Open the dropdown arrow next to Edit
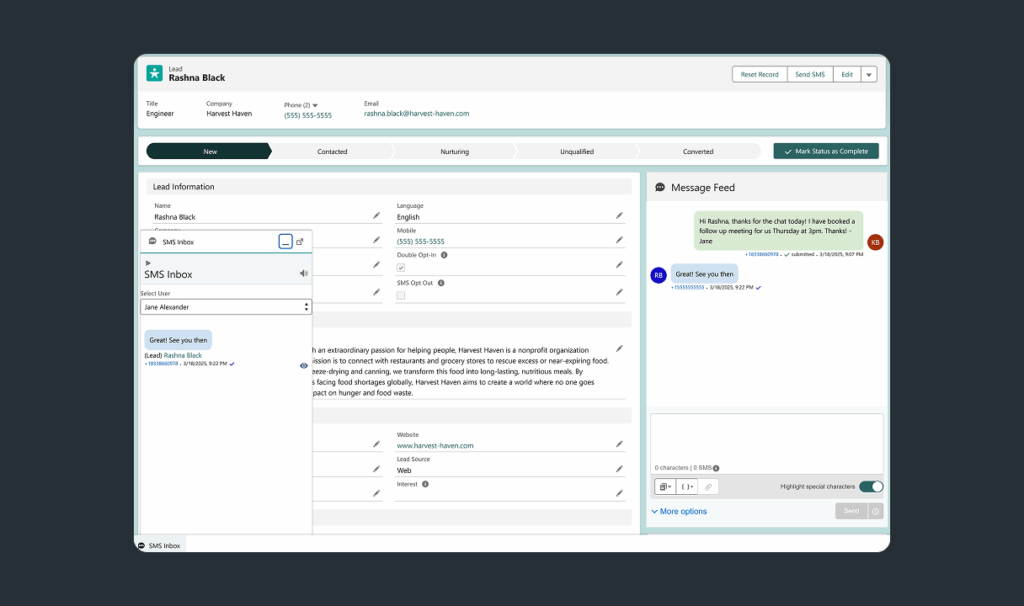Image resolution: width=1024 pixels, height=606 pixels. pos(869,75)
